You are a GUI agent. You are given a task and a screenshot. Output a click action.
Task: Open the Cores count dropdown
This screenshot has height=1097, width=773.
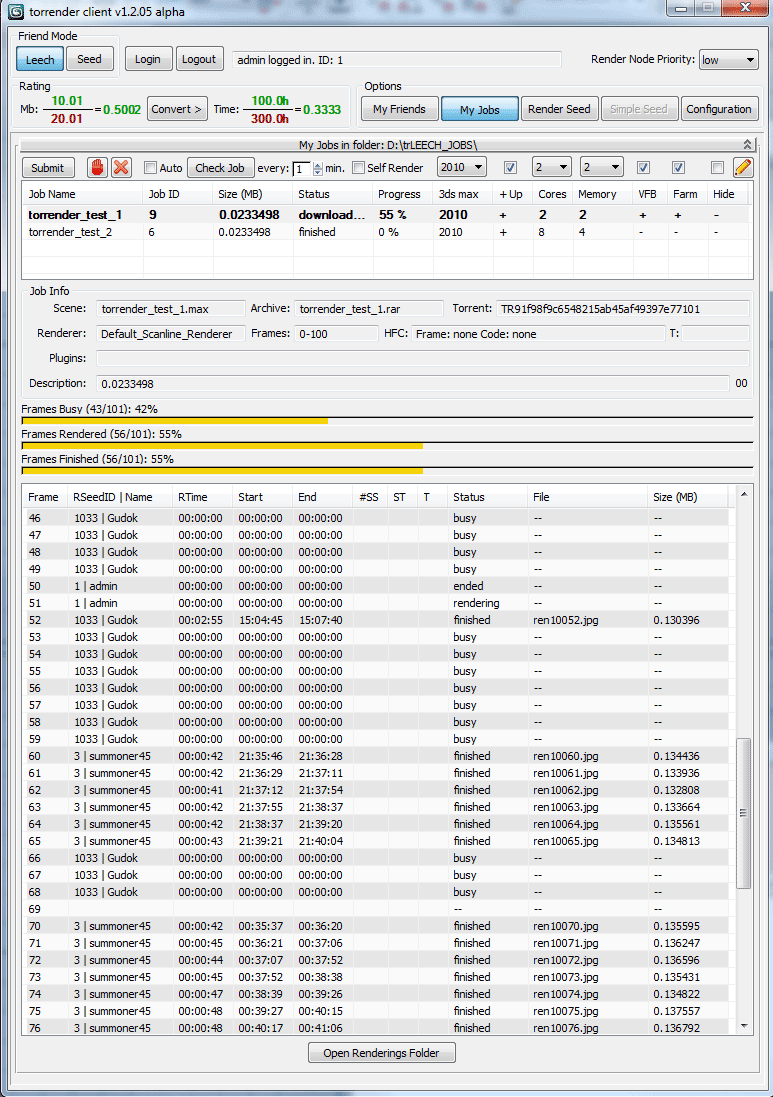[551, 167]
